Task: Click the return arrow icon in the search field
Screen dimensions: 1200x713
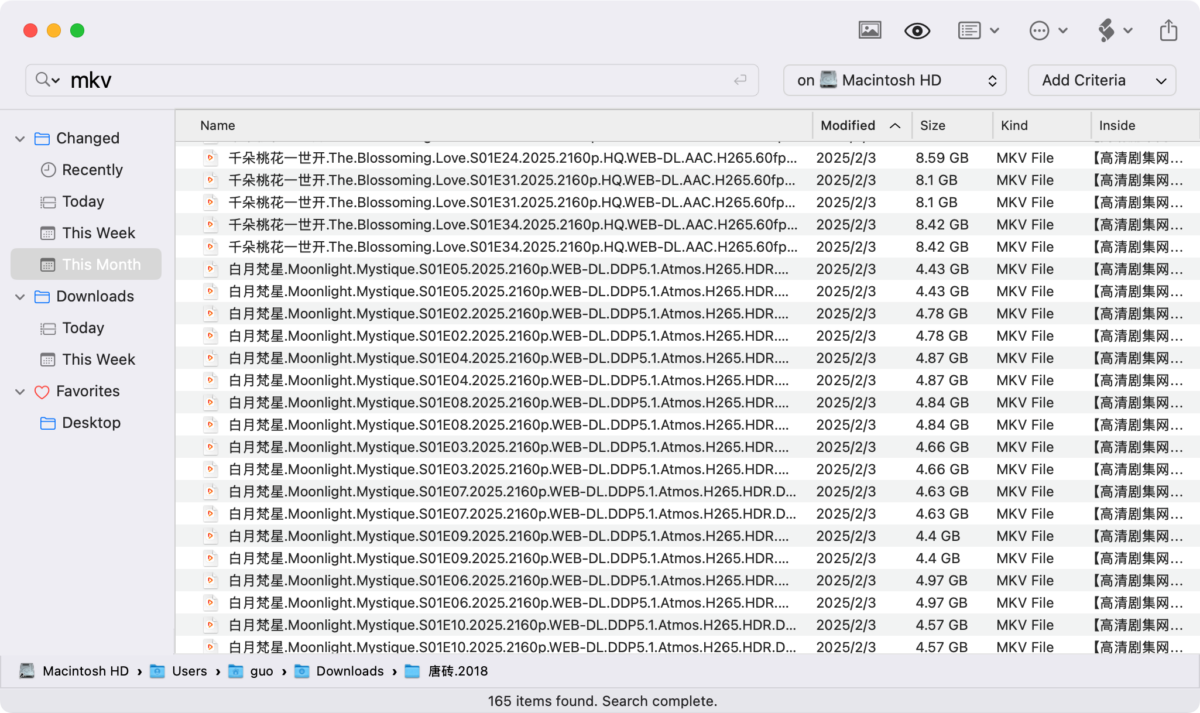Action: 740,80
